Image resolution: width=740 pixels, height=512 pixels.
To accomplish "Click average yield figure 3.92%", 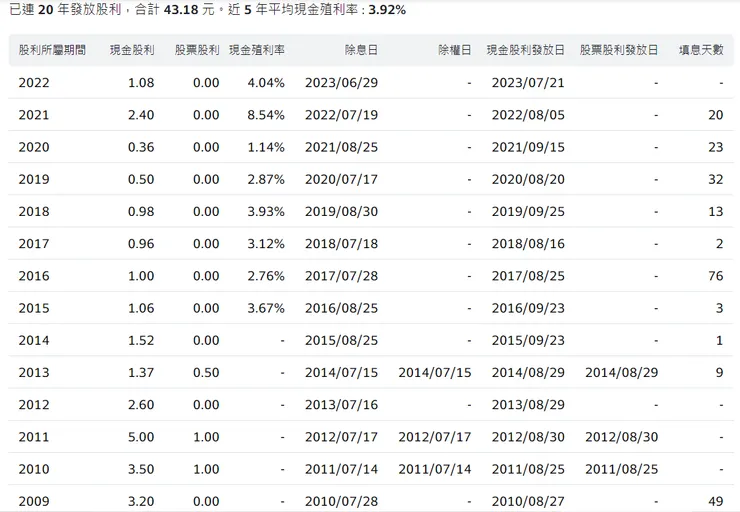I will click(x=387, y=10).
